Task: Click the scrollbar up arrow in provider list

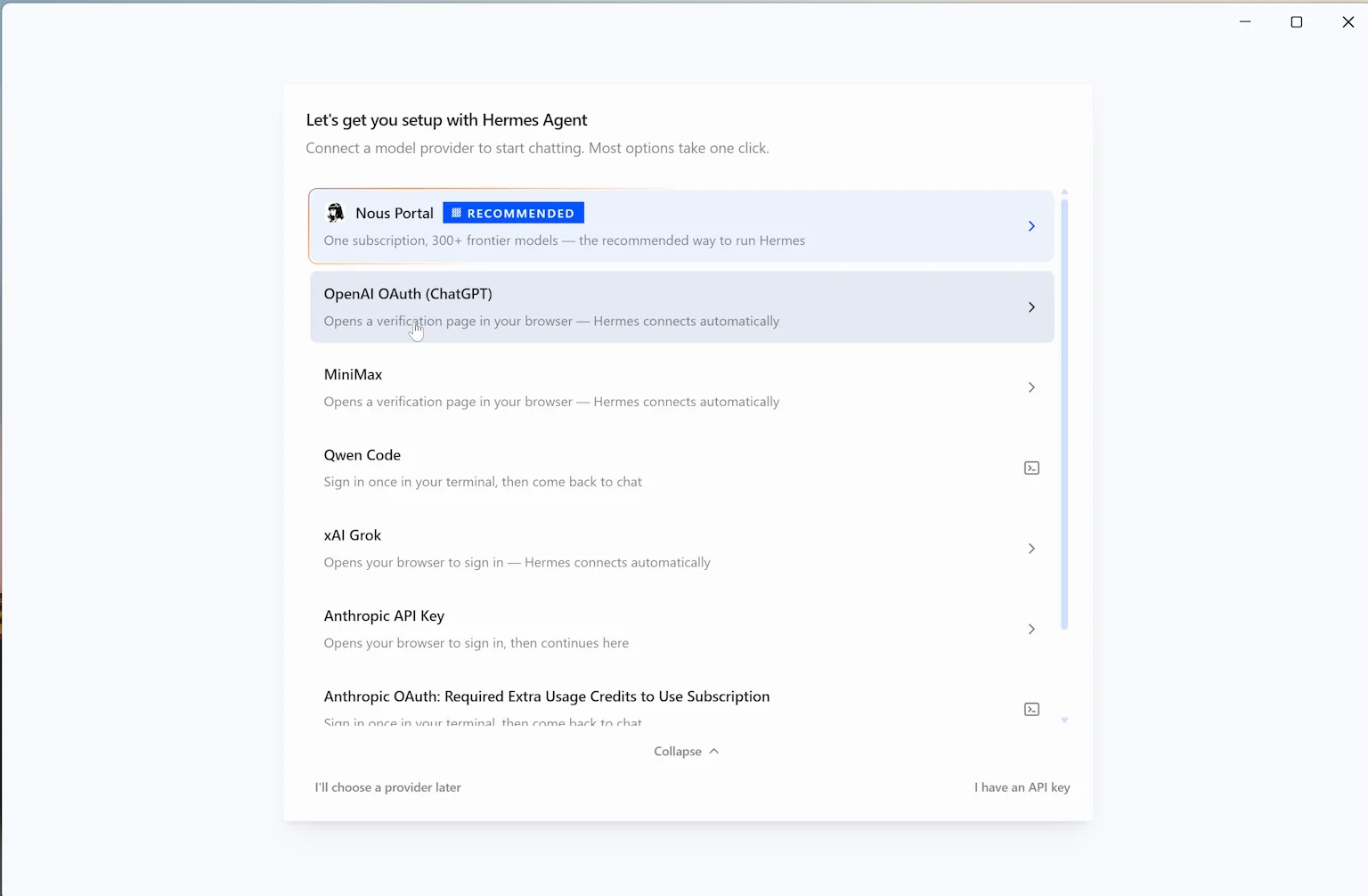Action: [x=1064, y=191]
